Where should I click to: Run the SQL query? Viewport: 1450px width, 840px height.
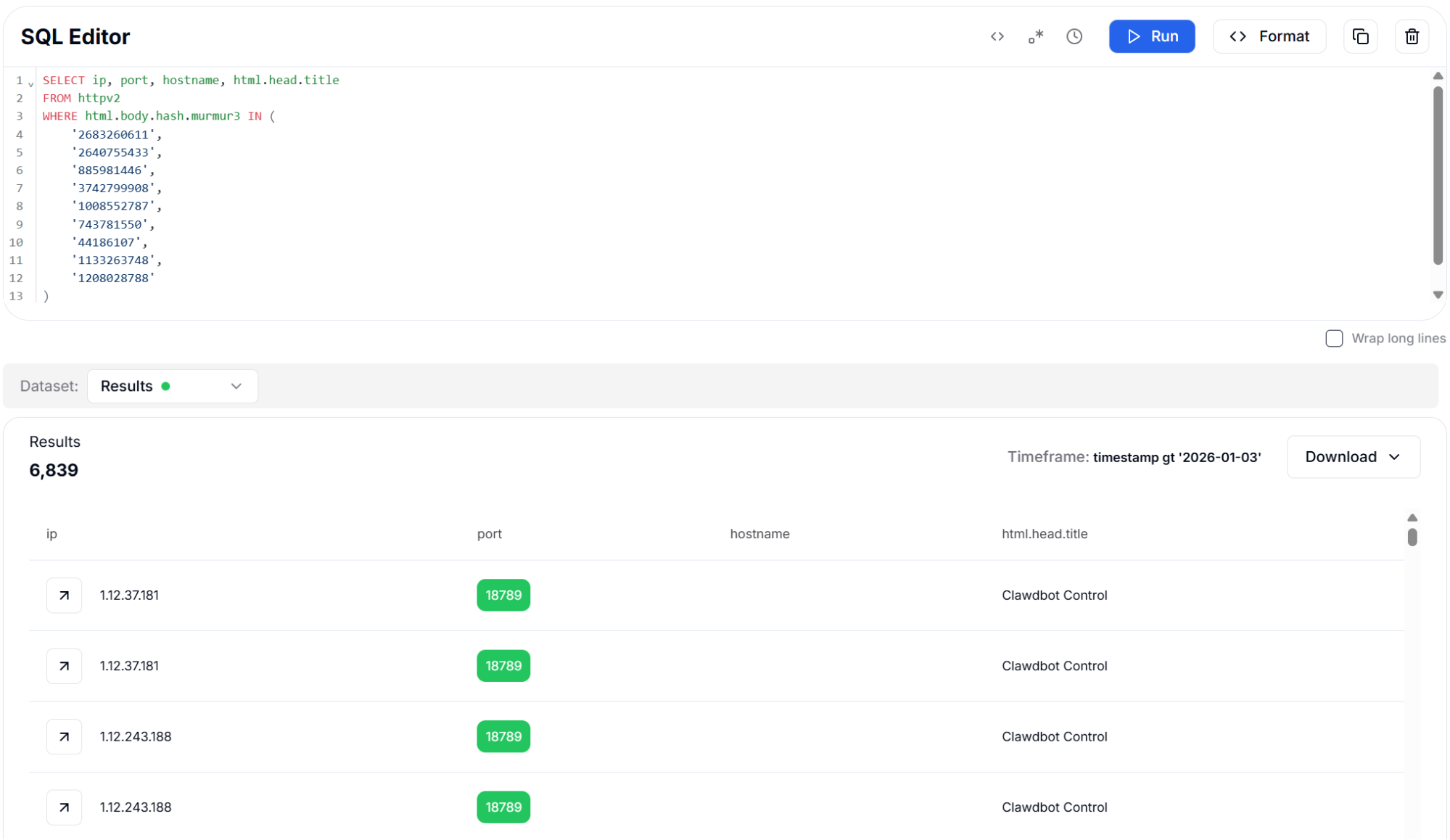point(1151,36)
